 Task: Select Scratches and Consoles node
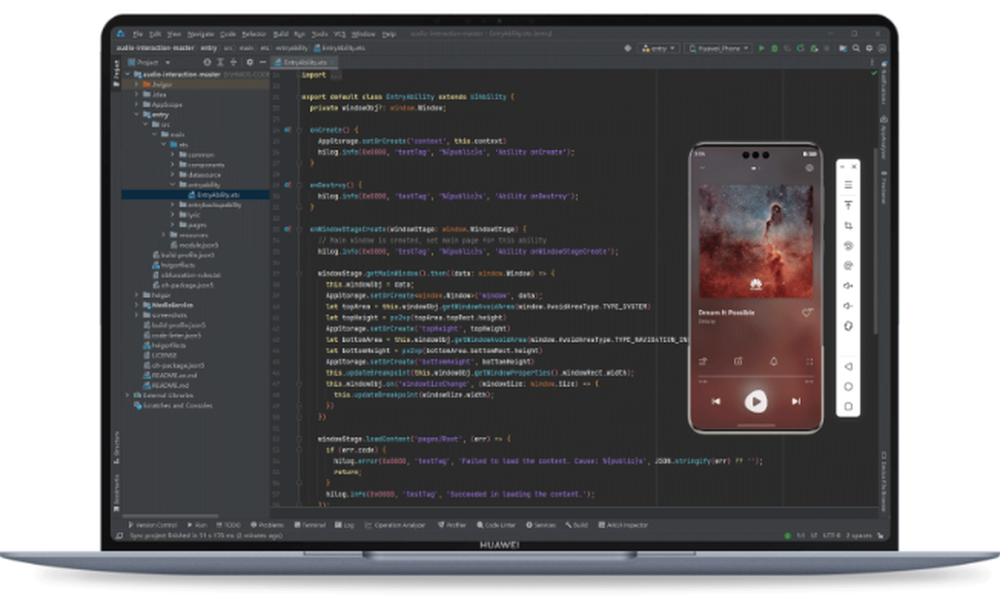click(173, 405)
